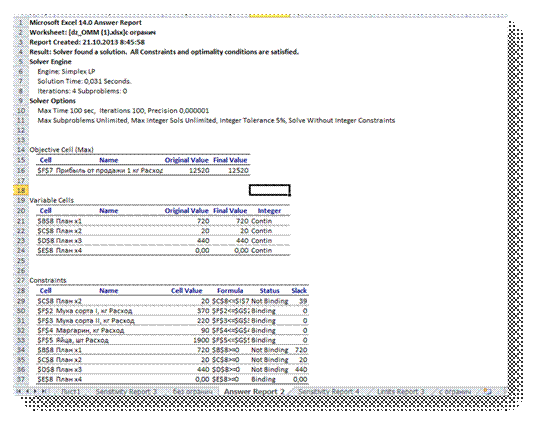Screen dimensions: 543x431
Task: Click 'Report Created: 21.10.2013 8:45:58' cell
Action: click(x=87, y=42)
